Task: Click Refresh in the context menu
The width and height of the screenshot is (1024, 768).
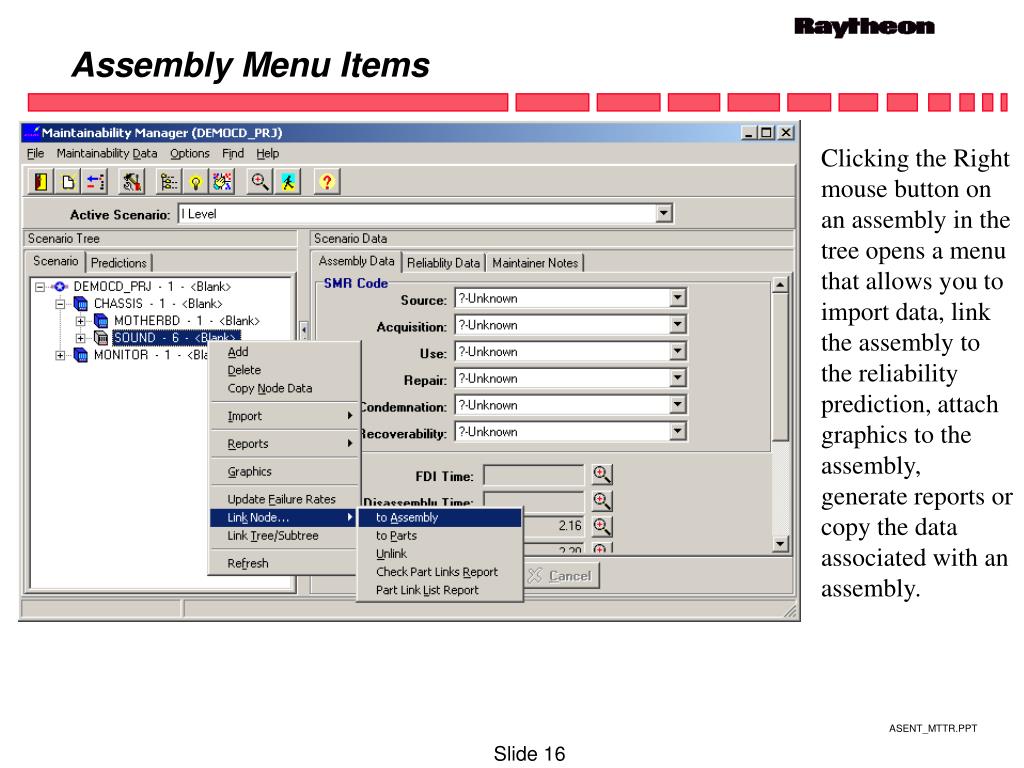Action: [284, 563]
